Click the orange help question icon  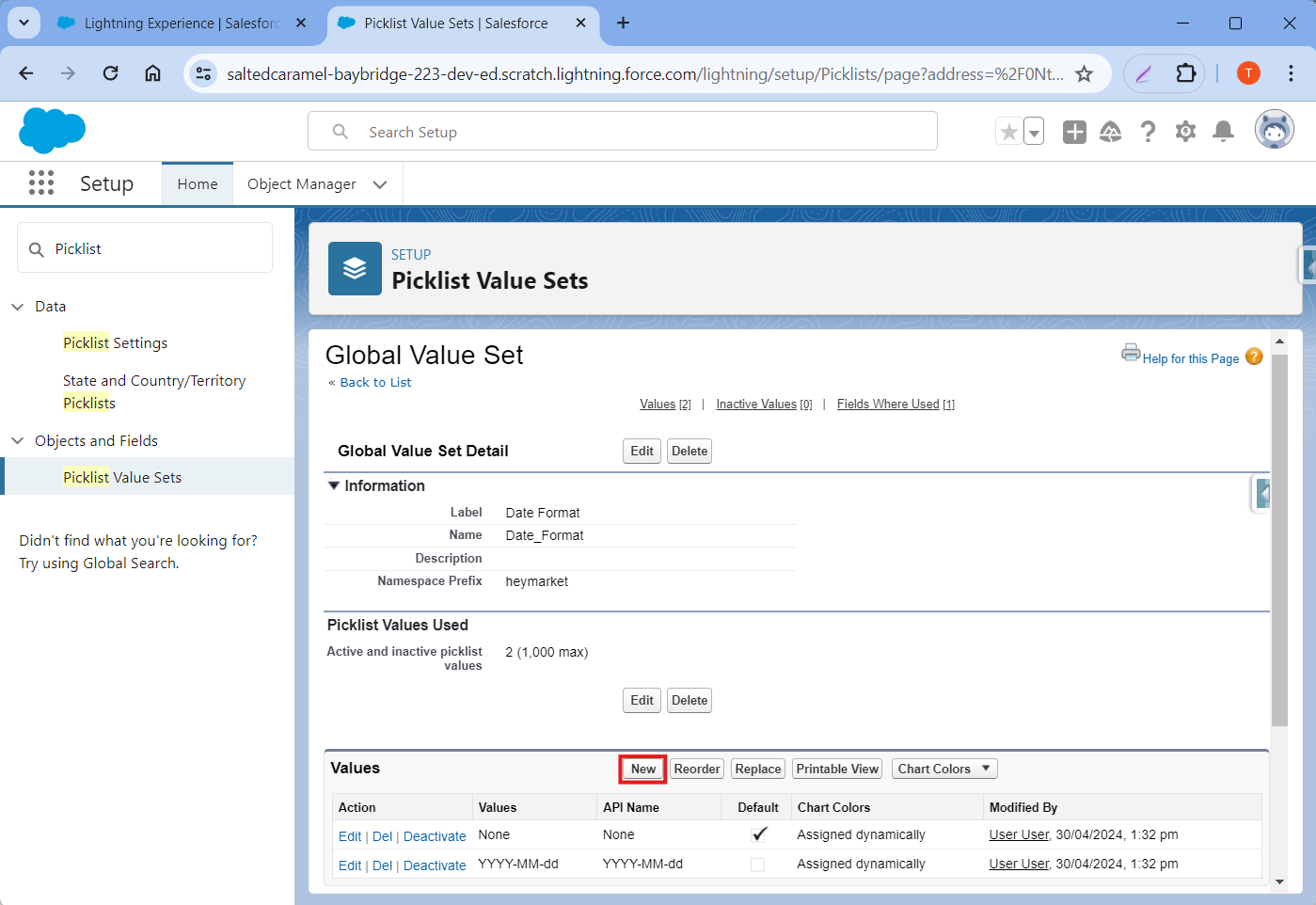point(1254,356)
